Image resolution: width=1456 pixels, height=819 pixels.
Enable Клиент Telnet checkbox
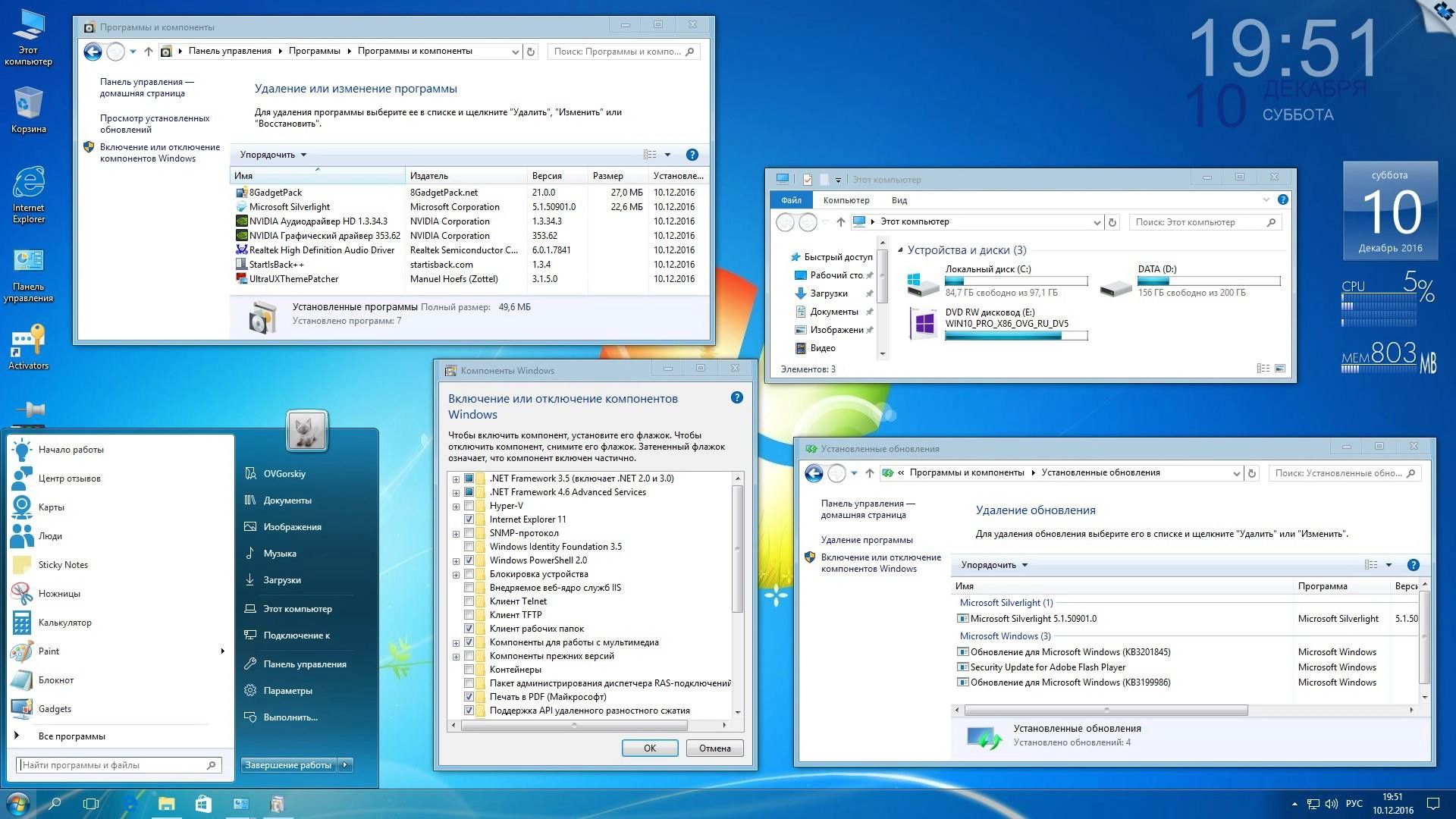tap(469, 601)
